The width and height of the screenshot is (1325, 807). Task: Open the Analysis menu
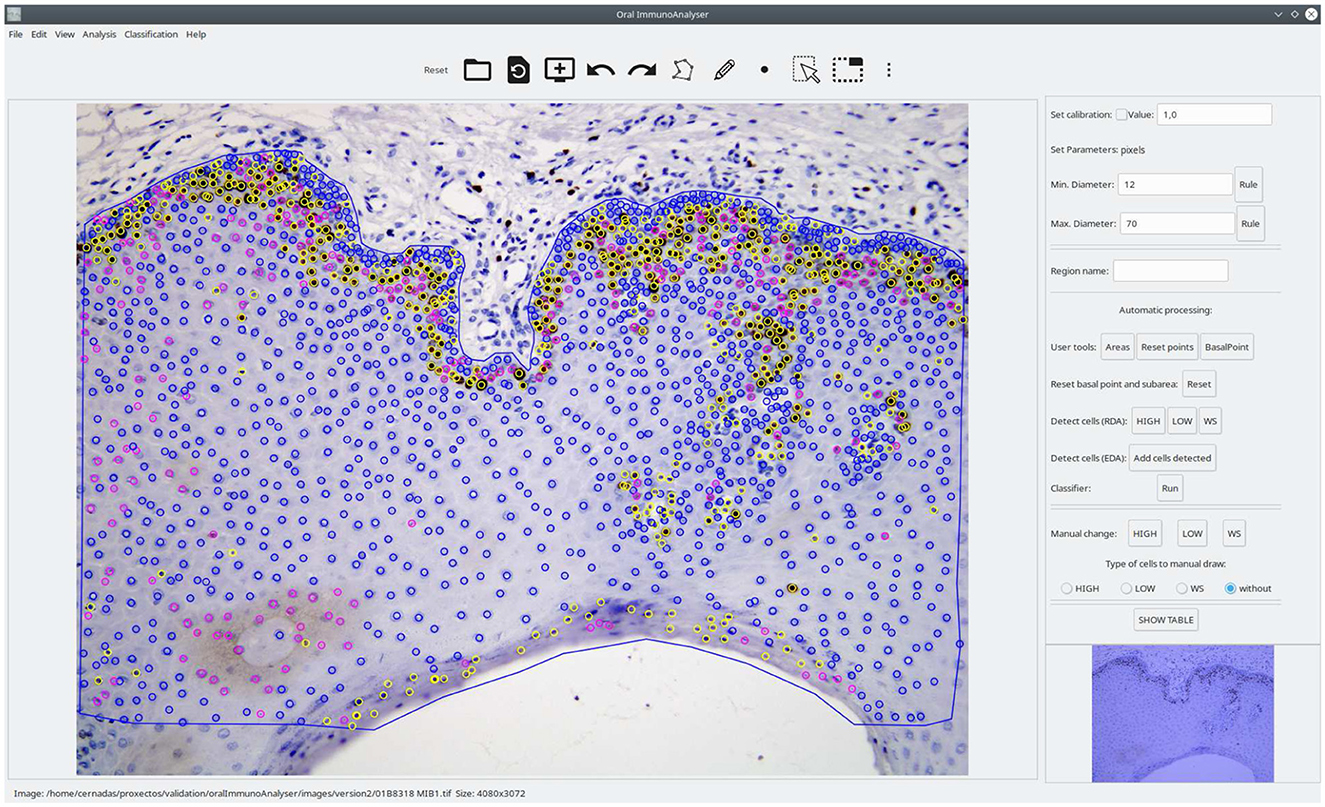pos(100,34)
